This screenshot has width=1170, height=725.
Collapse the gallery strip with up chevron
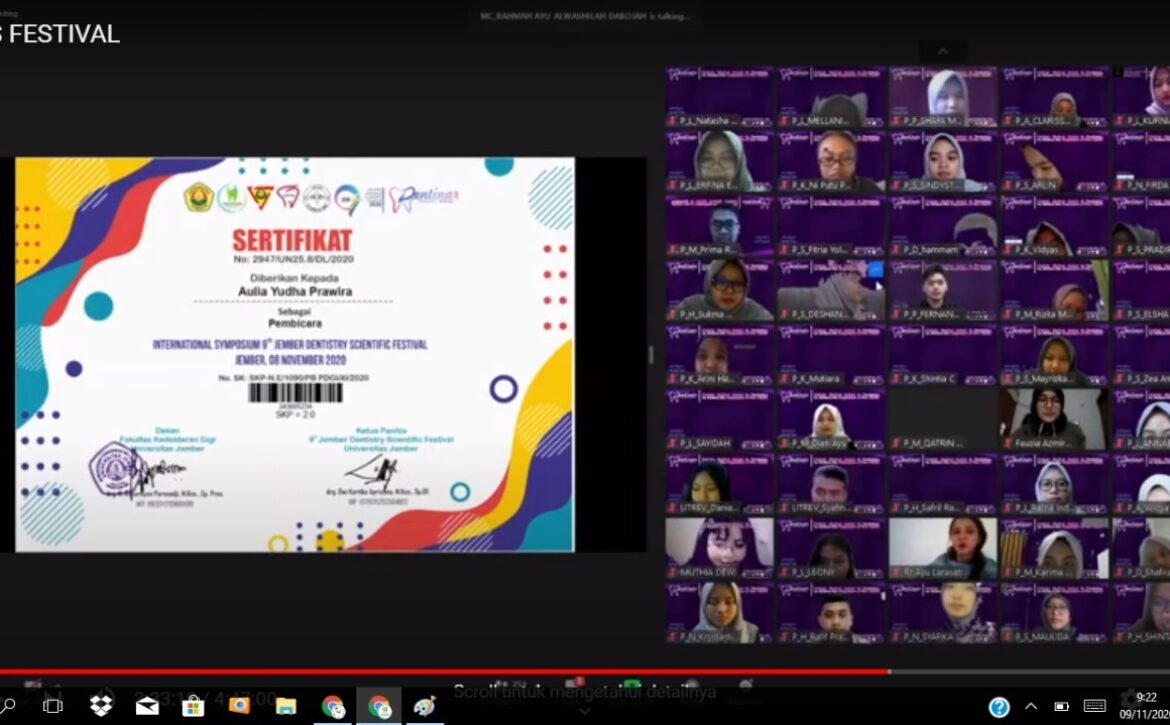pyautogui.click(x=943, y=51)
